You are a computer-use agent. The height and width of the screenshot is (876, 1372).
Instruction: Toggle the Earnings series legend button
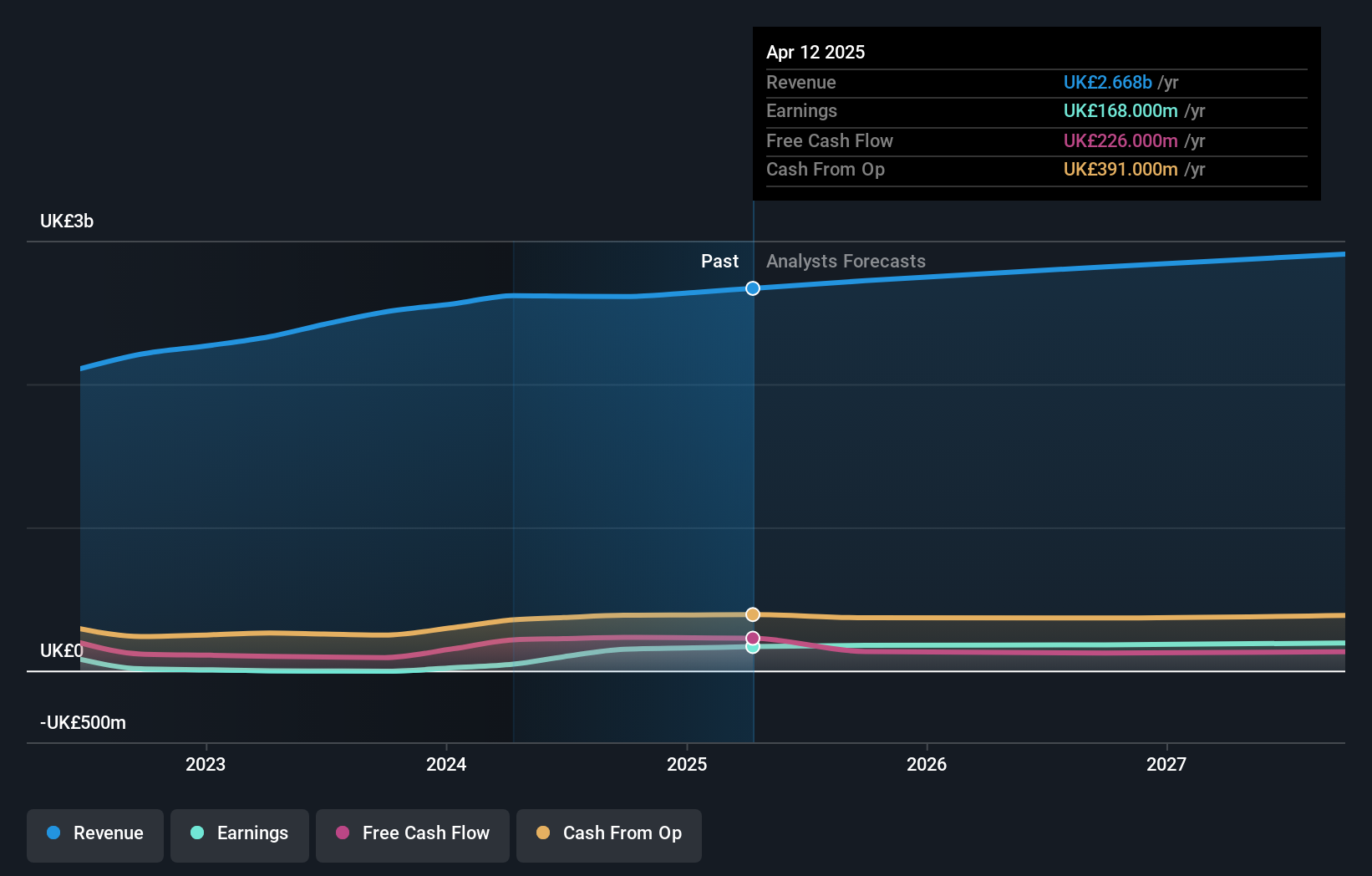pyautogui.click(x=240, y=835)
